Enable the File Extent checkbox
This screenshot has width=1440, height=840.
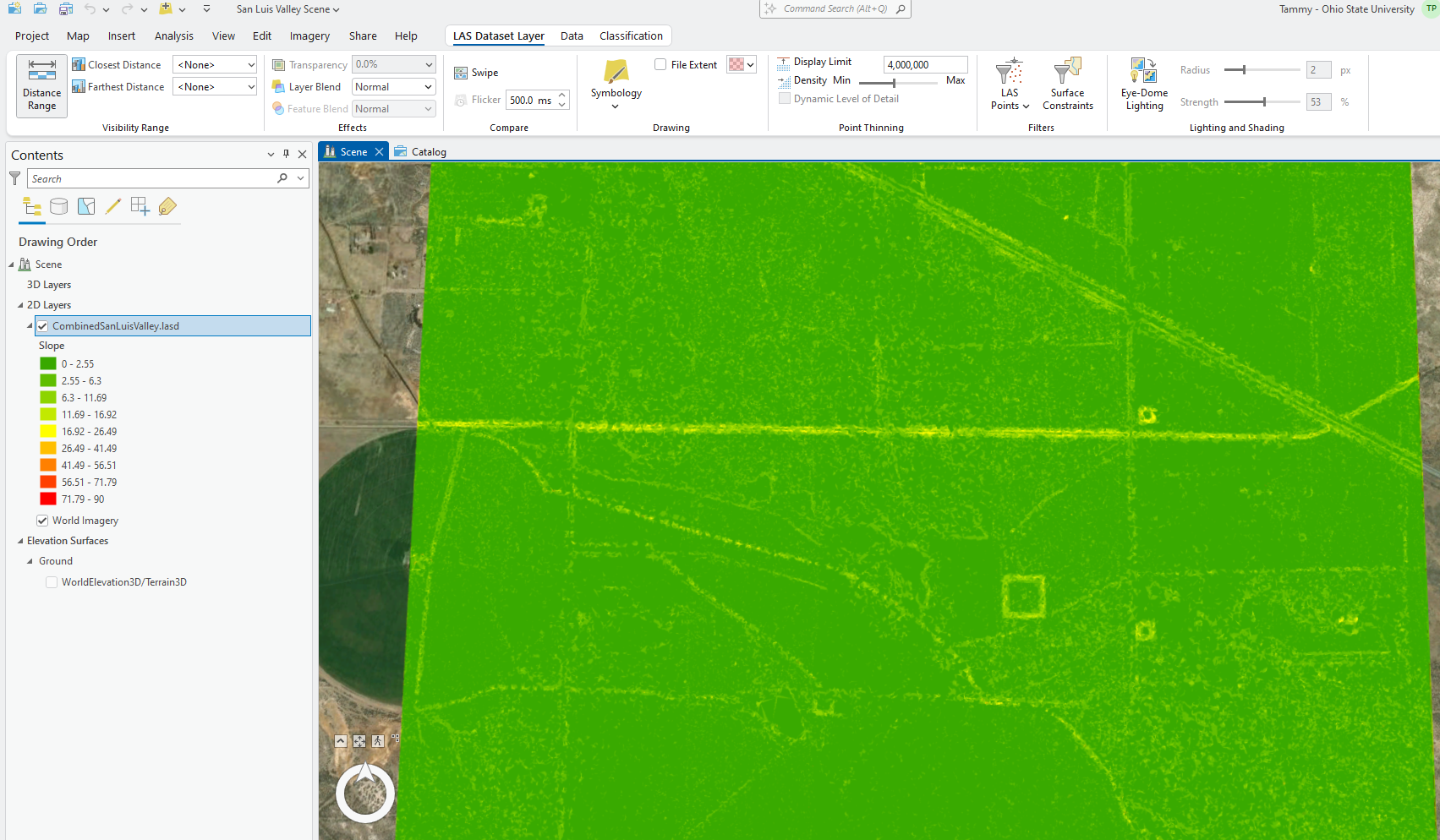(660, 65)
